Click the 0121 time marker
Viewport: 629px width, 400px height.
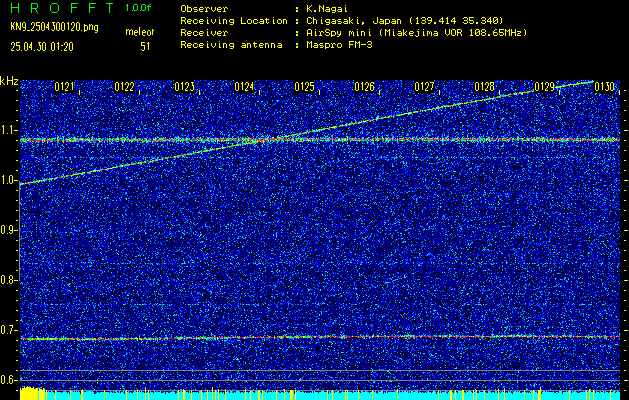click(64, 87)
